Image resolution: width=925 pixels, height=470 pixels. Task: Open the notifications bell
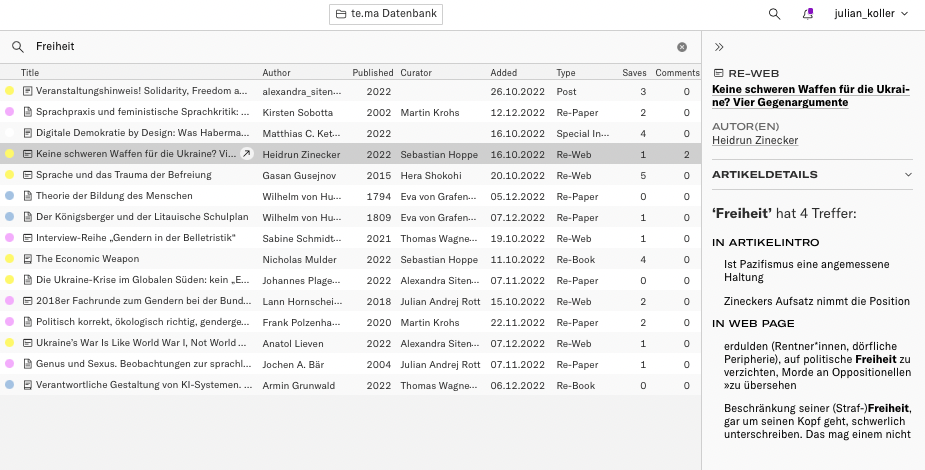click(x=807, y=14)
